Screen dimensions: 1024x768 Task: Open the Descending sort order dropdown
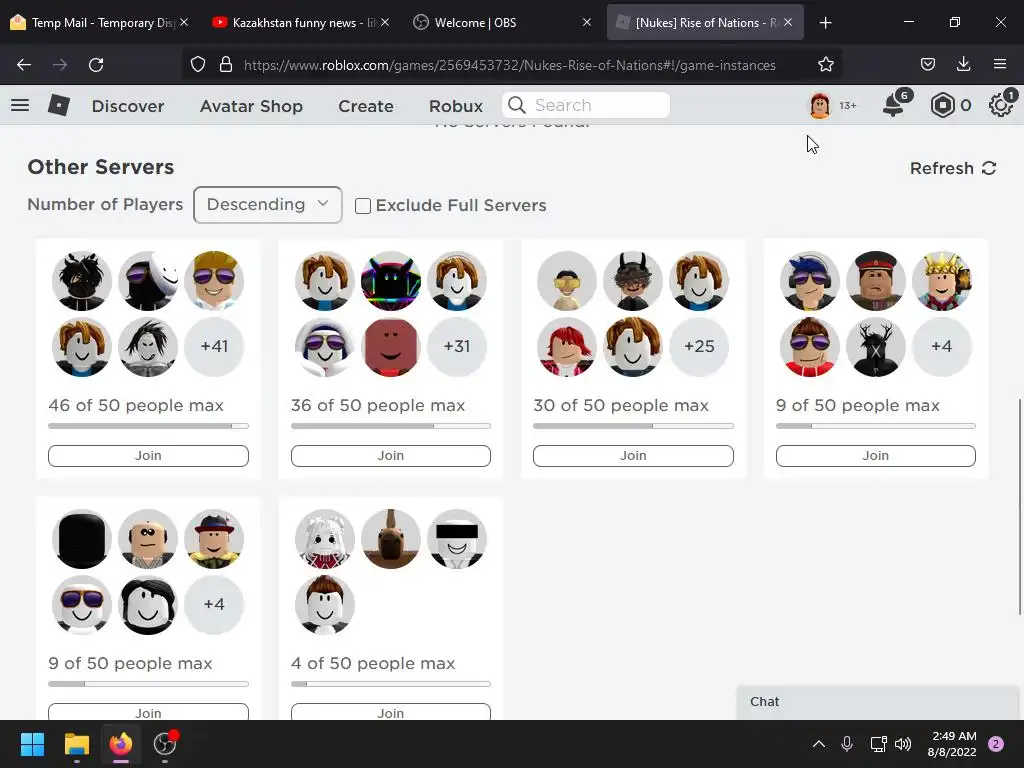[268, 204]
